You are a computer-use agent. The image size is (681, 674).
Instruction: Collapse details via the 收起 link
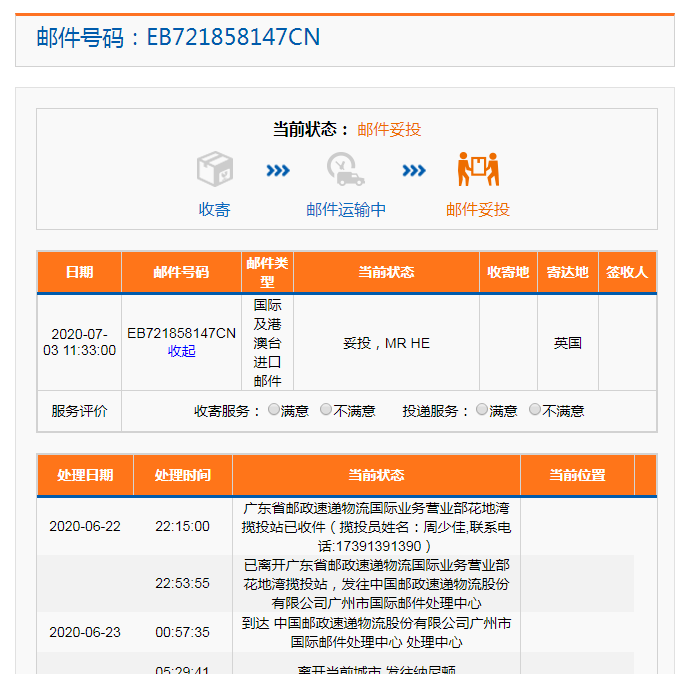pyautogui.click(x=182, y=351)
